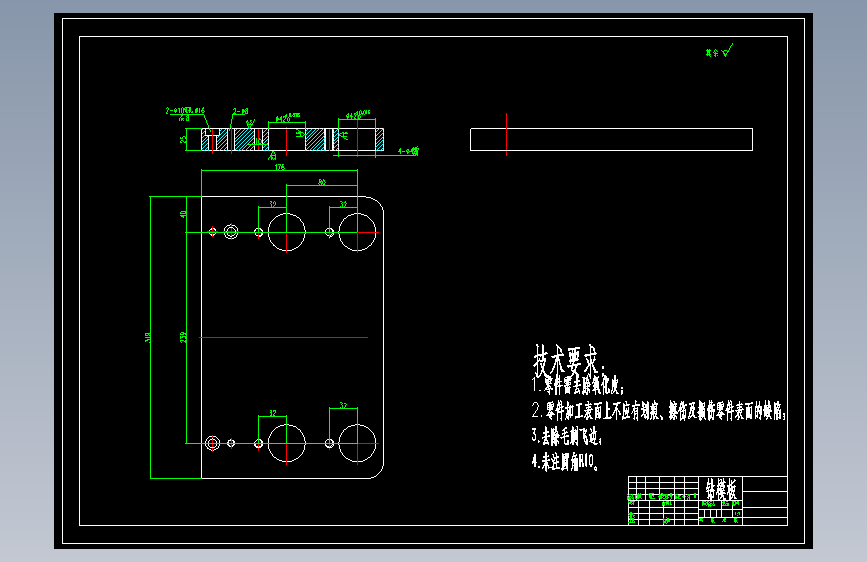Select the 239 vertical dimension value
Viewport: 867px width, 562px height.
(x=183, y=337)
